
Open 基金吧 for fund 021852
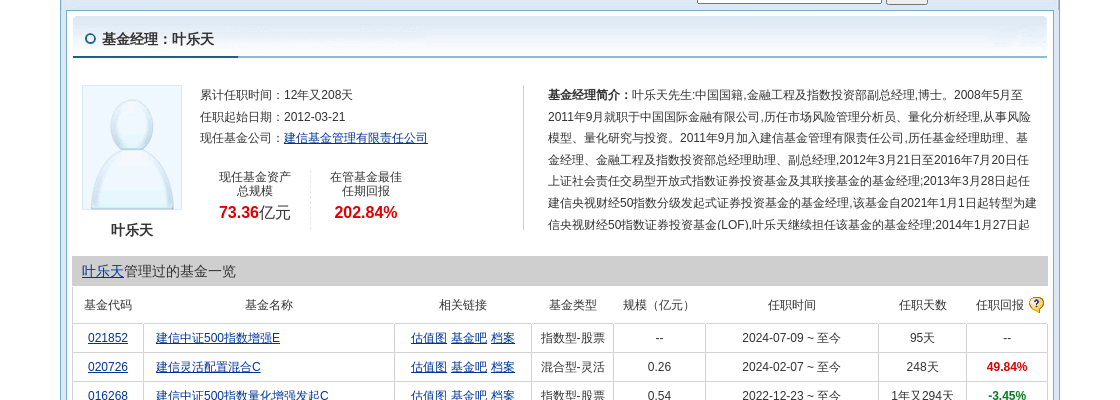469,339
